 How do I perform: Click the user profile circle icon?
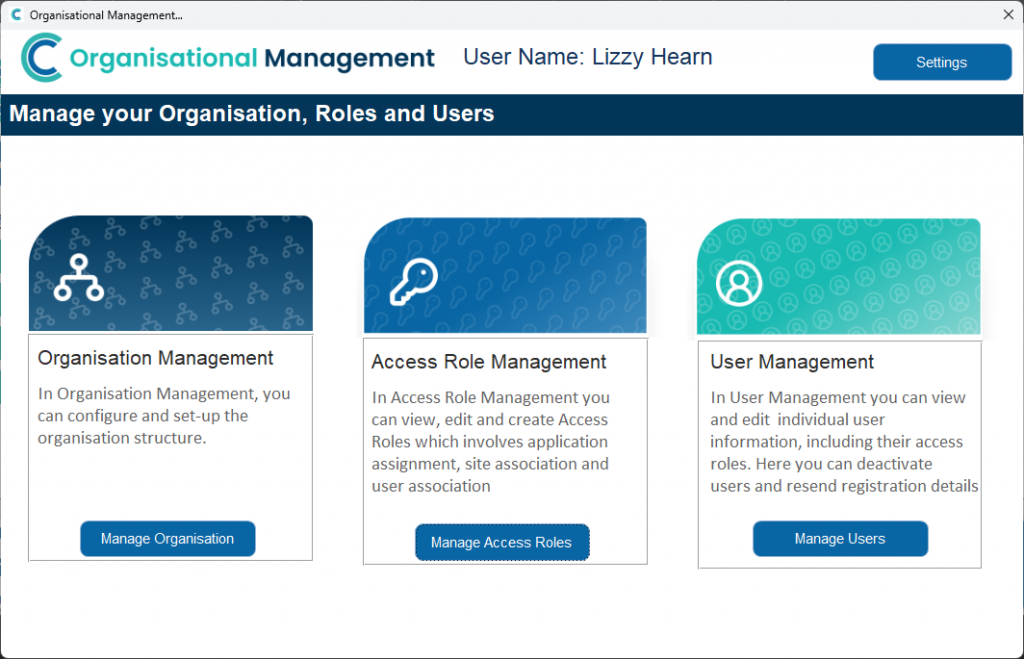[x=739, y=283]
